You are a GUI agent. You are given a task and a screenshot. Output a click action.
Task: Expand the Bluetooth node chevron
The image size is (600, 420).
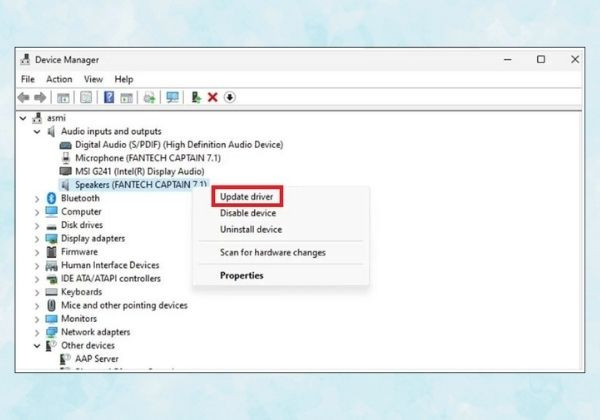coord(37,199)
